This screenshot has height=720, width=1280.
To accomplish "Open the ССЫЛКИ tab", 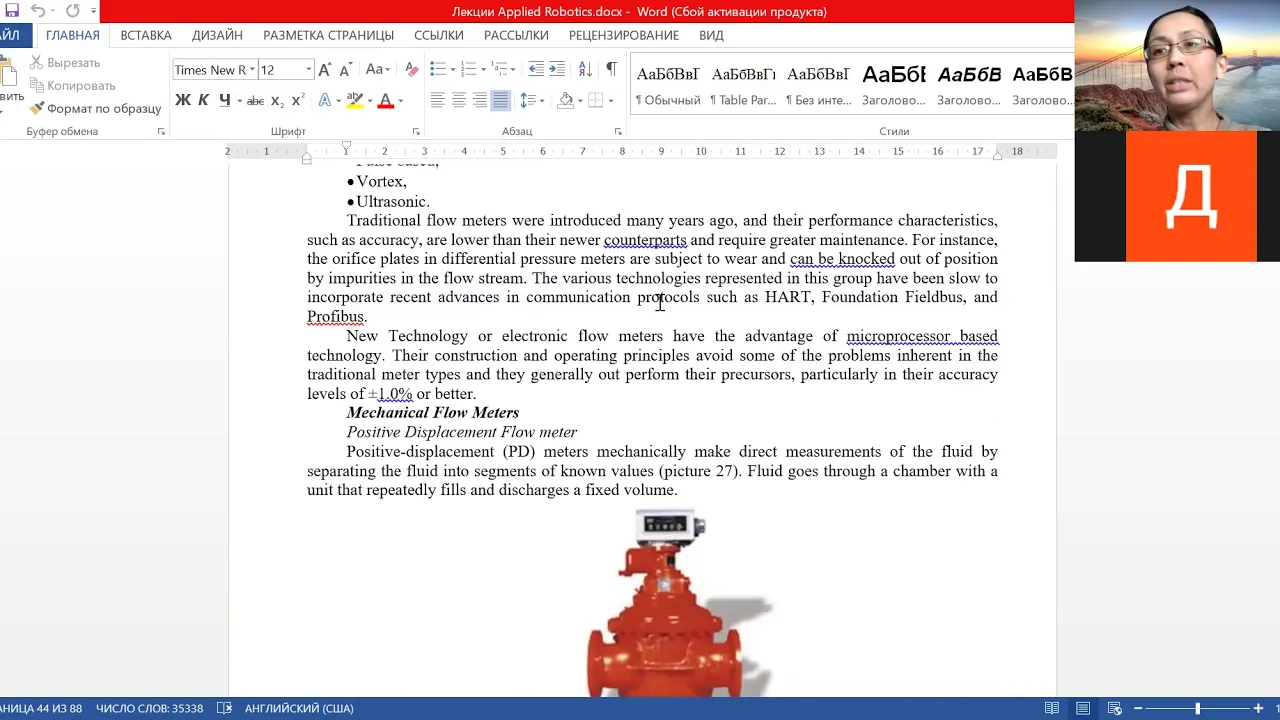I will click(x=439, y=35).
